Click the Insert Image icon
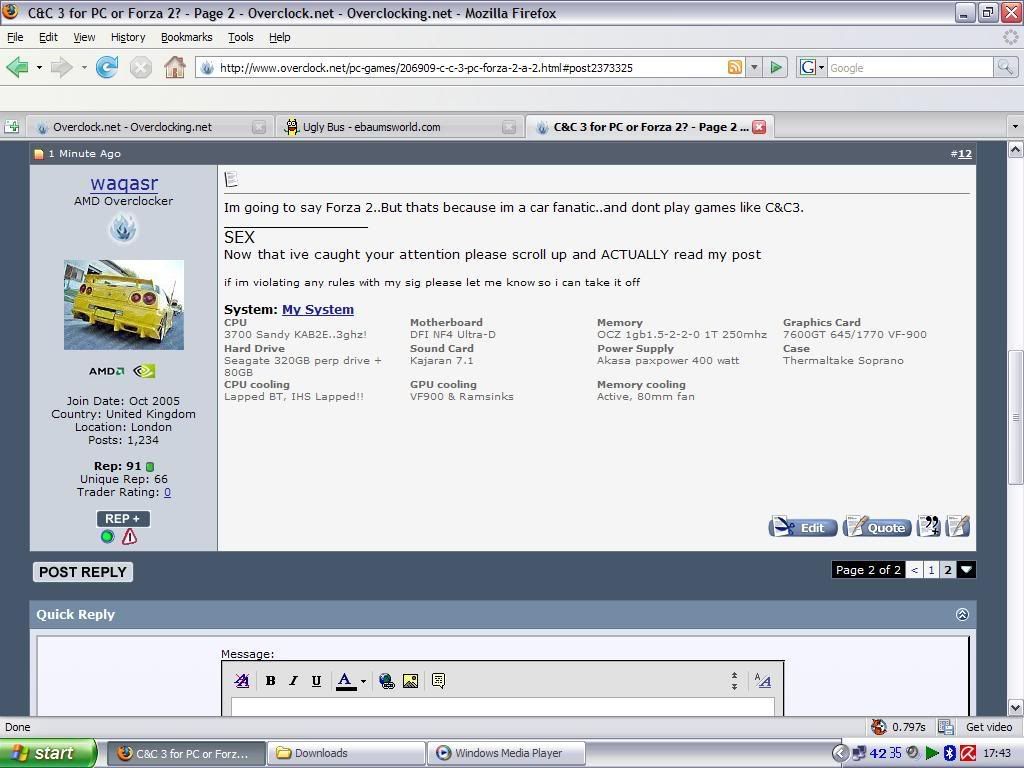Image resolution: width=1024 pixels, height=768 pixels. pos(411,681)
